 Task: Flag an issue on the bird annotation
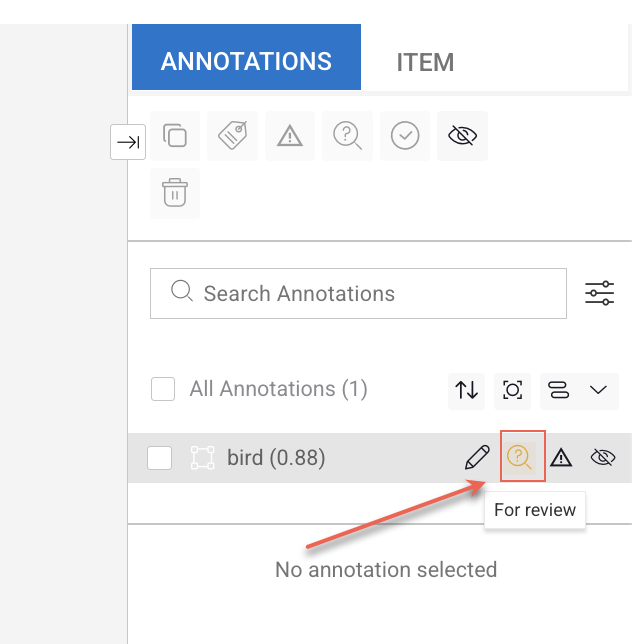pyautogui.click(x=561, y=458)
